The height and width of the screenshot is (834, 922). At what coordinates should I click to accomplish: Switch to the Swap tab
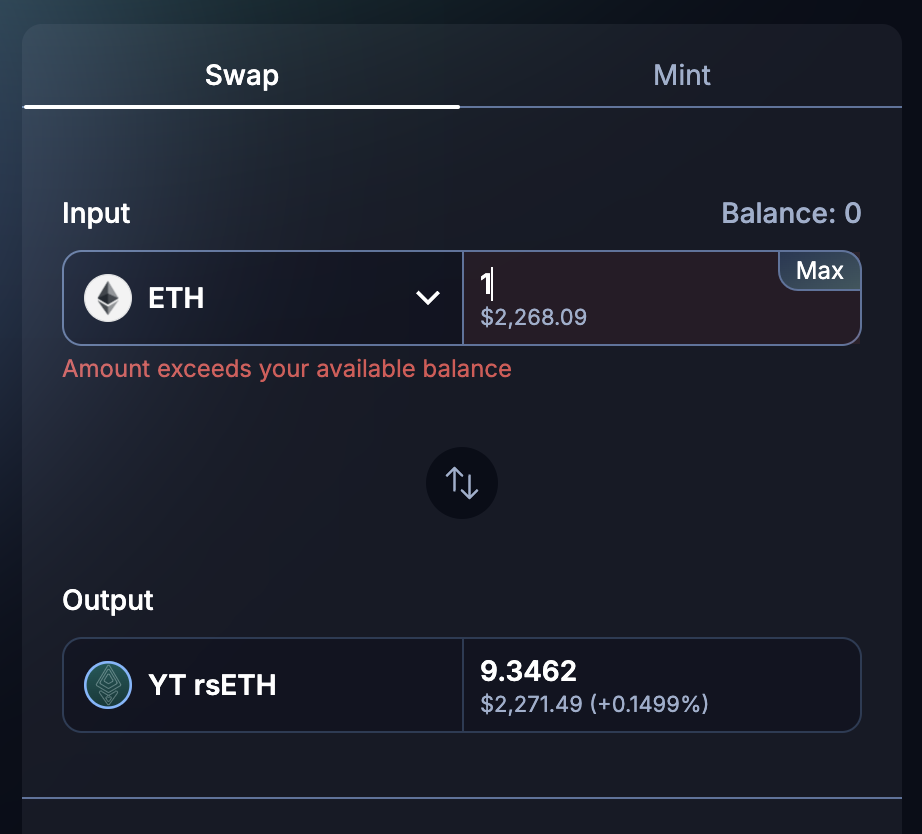point(241,75)
